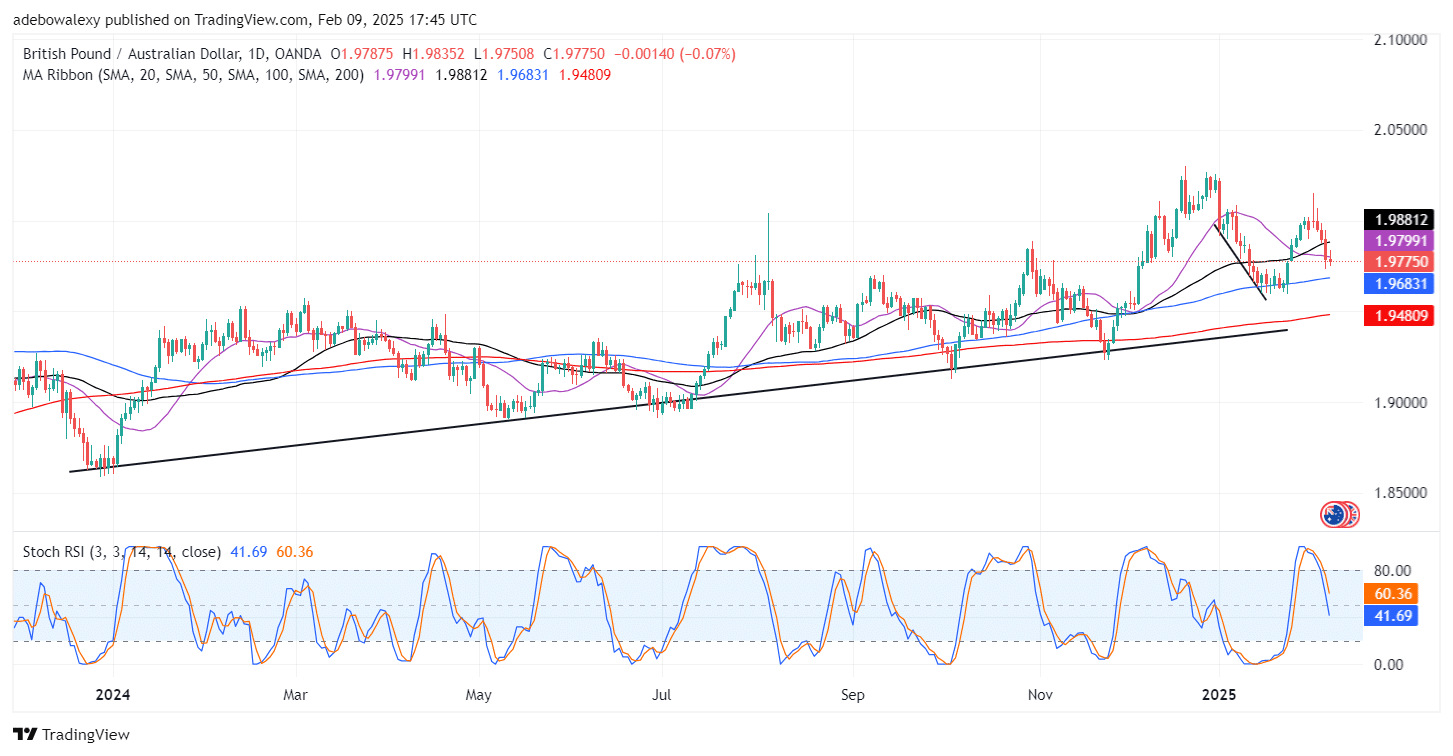
Task: Click the 80.00 Stoch RSI level label
Action: click(x=1391, y=571)
